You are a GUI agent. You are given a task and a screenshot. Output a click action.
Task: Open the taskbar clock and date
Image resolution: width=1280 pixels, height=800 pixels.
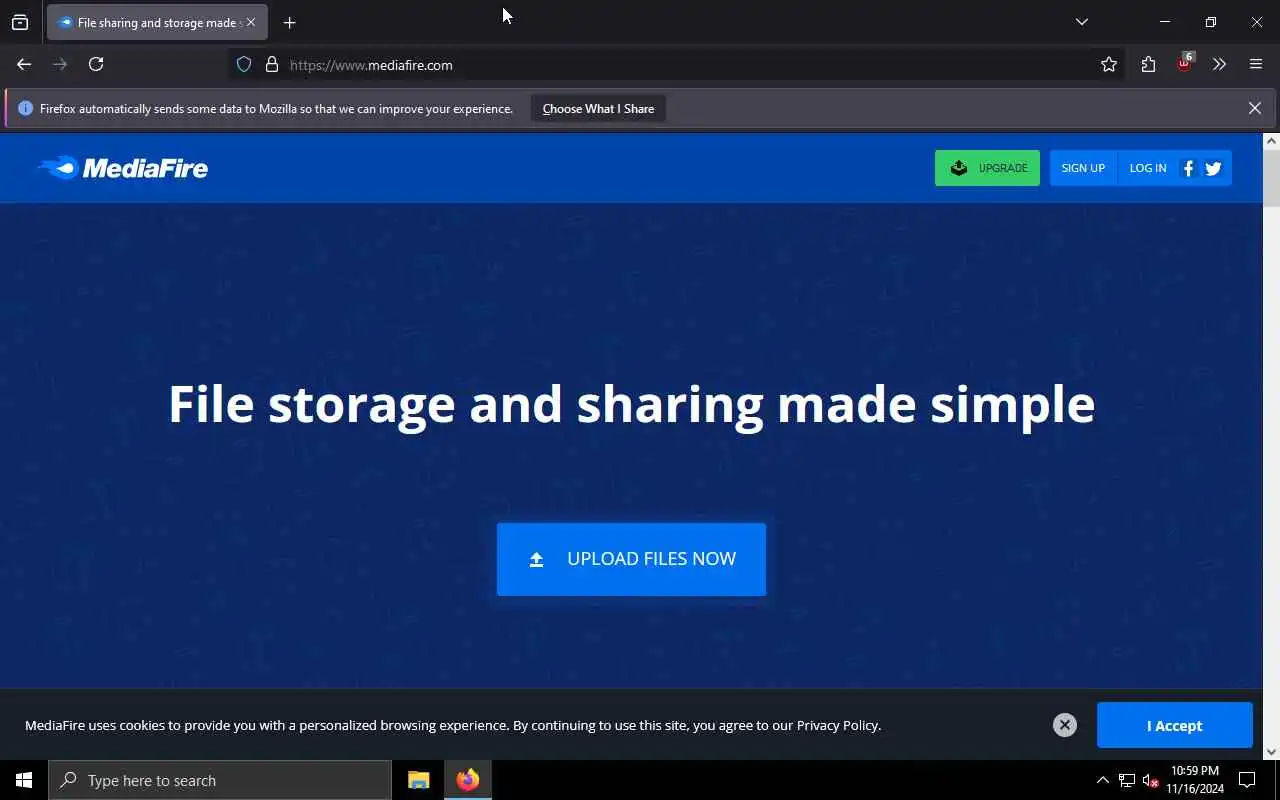click(x=1195, y=780)
